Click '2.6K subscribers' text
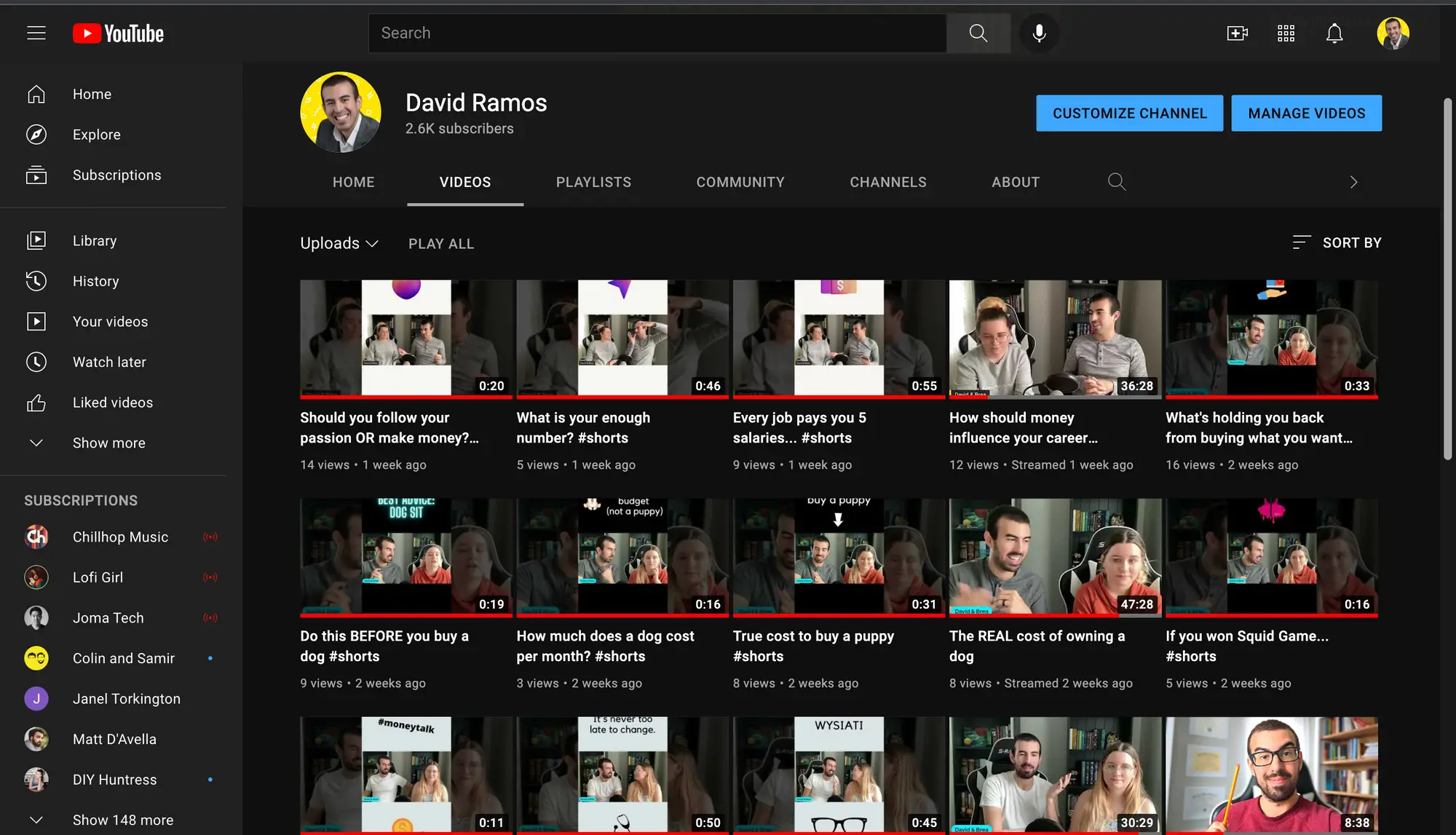Image resolution: width=1456 pixels, height=835 pixels. [459, 129]
